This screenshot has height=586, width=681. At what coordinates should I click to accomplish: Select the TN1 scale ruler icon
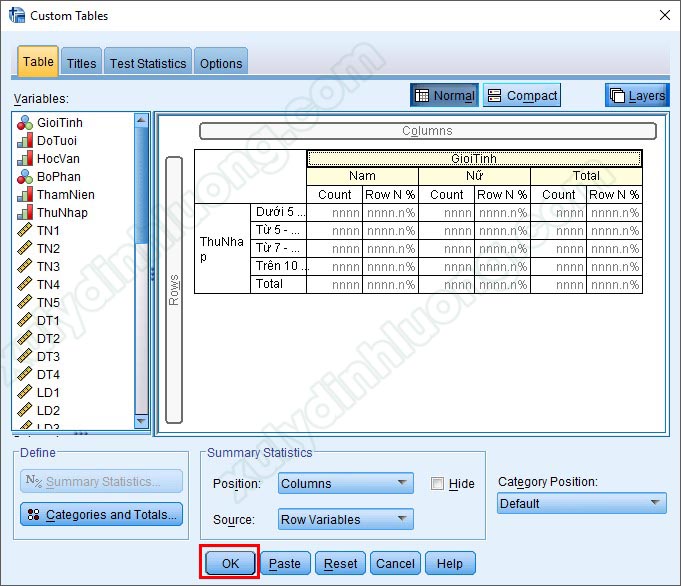point(25,230)
